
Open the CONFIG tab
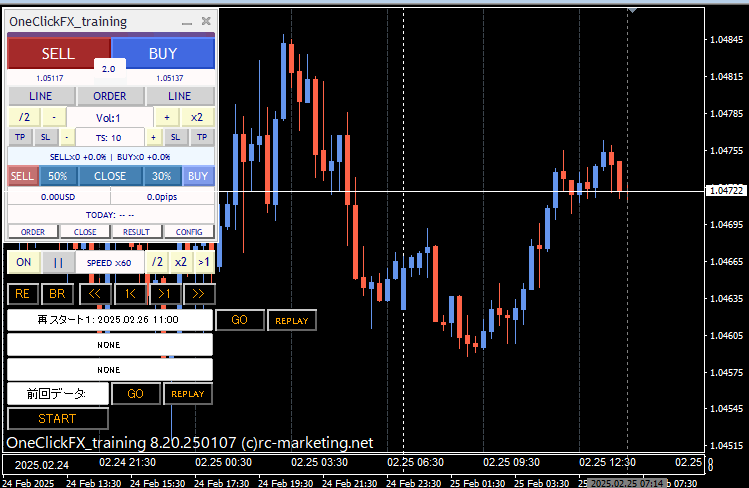point(189,231)
